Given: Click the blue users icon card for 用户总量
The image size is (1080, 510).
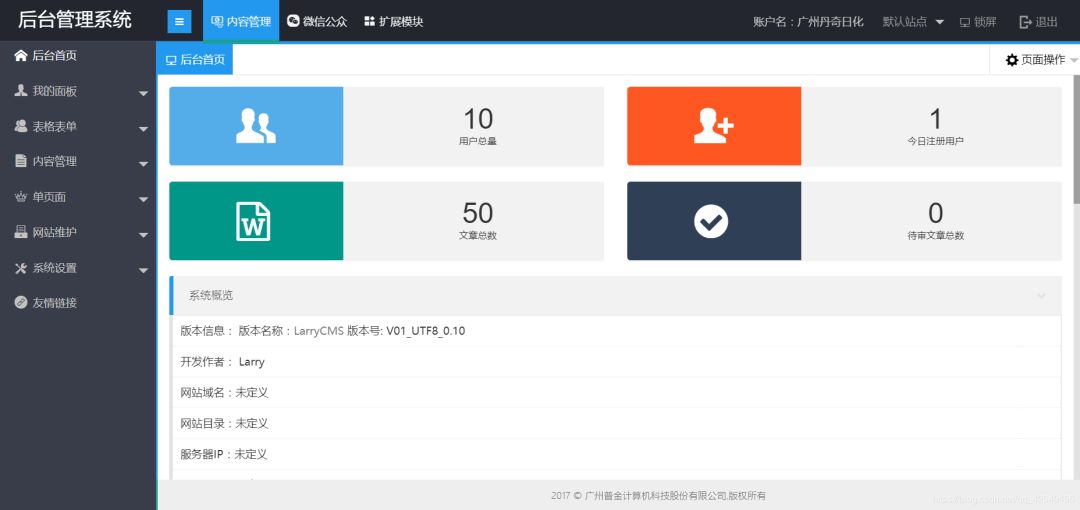Looking at the screenshot, I should pos(256,126).
